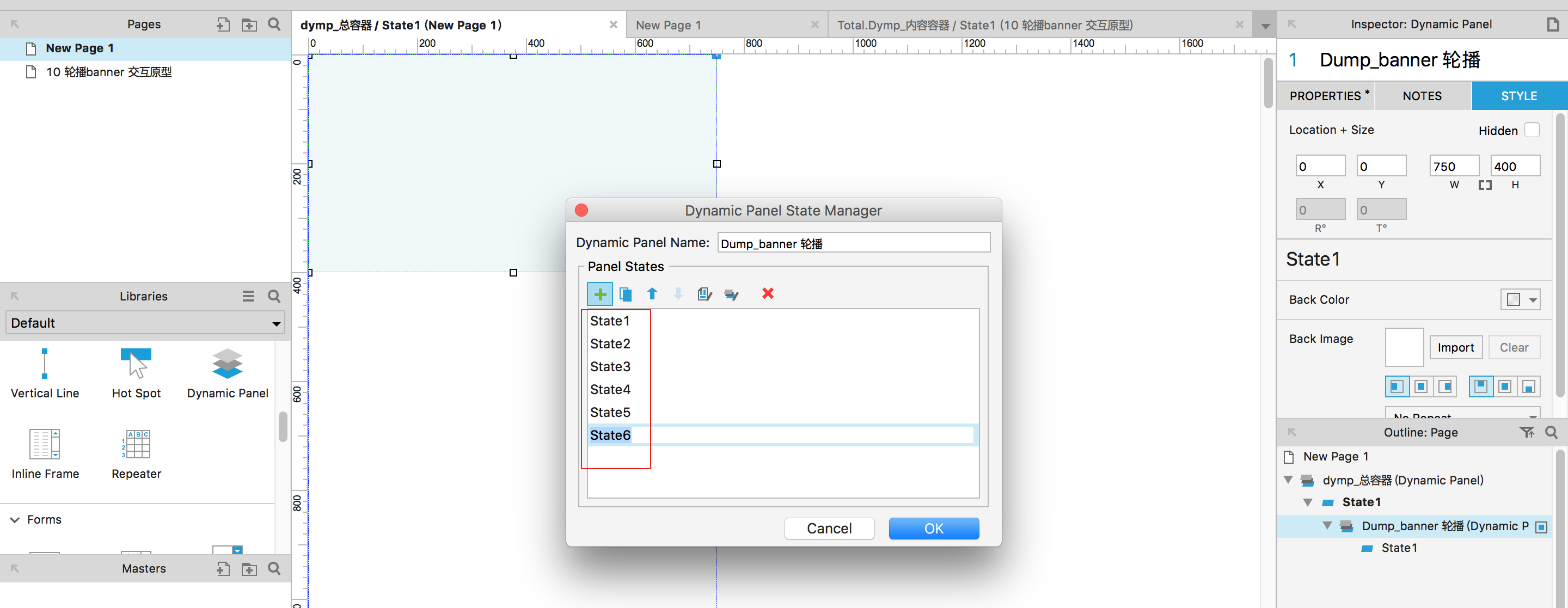Add a new page in Pages panel
Image resolution: width=1568 pixels, height=608 pixels.
click(x=223, y=24)
